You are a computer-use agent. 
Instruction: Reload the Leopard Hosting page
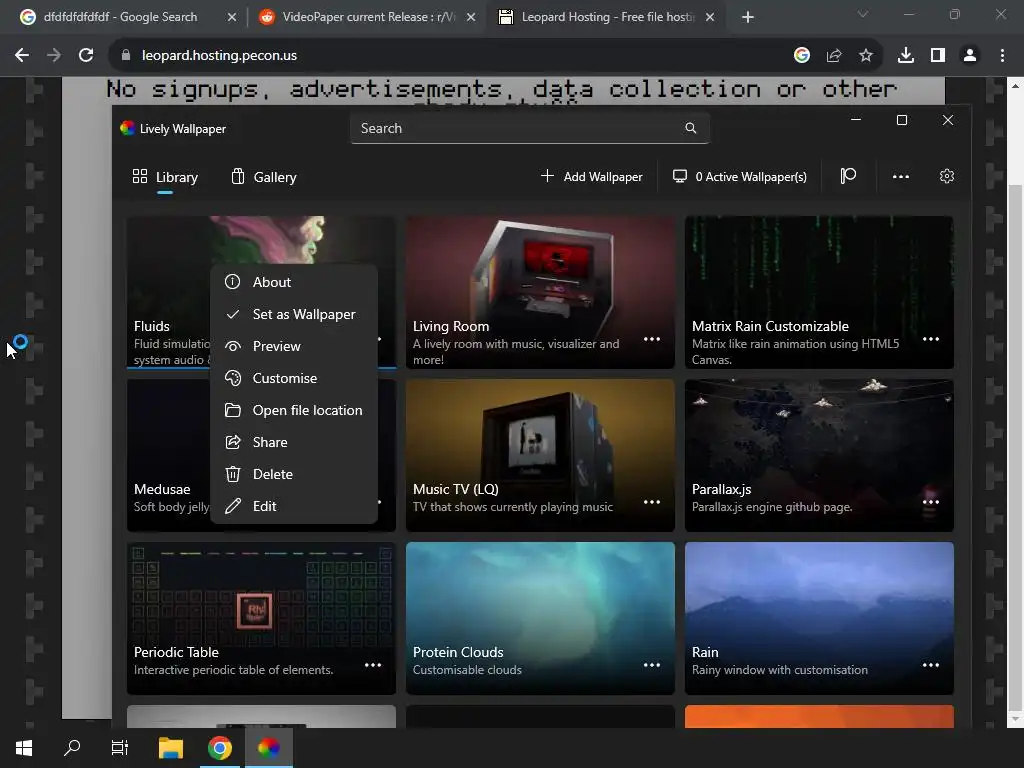pyautogui.click(x=86, y=56)
